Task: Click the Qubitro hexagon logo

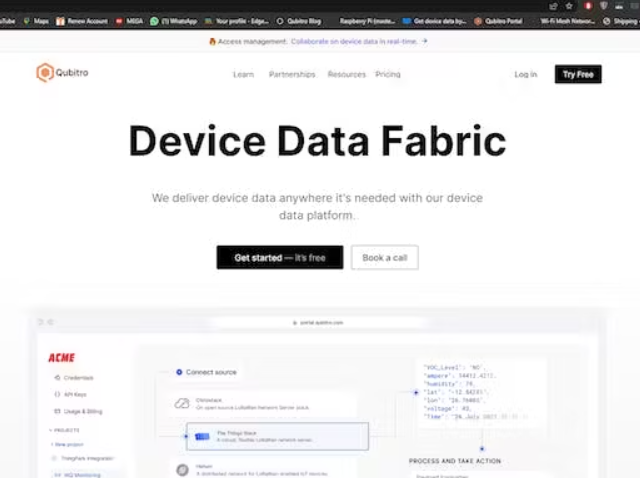Action: tap(44, 73)
